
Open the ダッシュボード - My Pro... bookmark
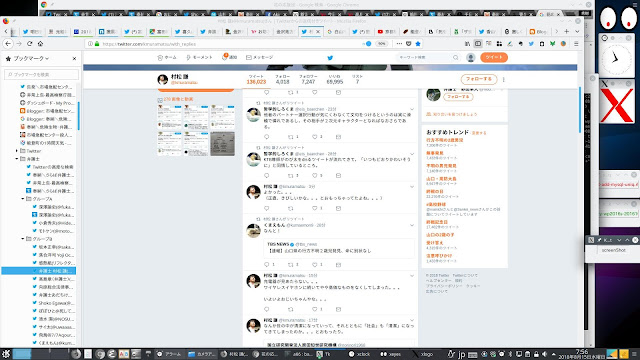coord(47,103)
